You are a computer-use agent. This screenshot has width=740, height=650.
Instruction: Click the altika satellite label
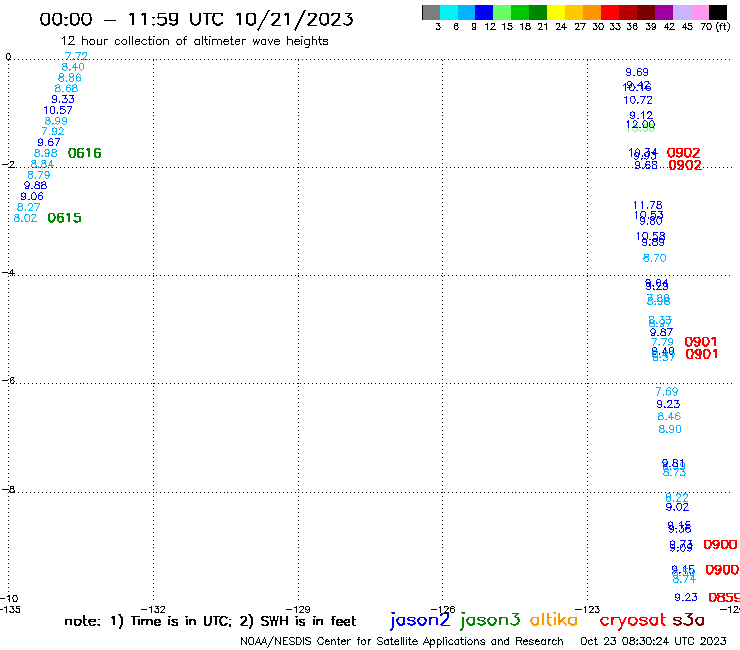pos(553,620)
